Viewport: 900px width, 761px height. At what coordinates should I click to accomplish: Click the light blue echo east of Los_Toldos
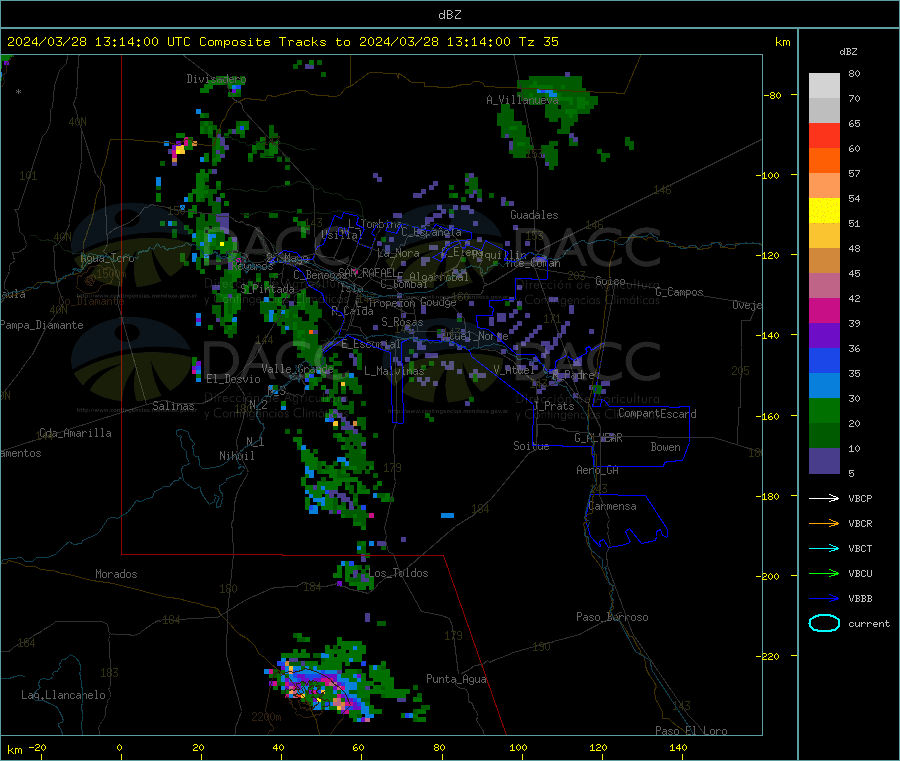tap(448, 515)
